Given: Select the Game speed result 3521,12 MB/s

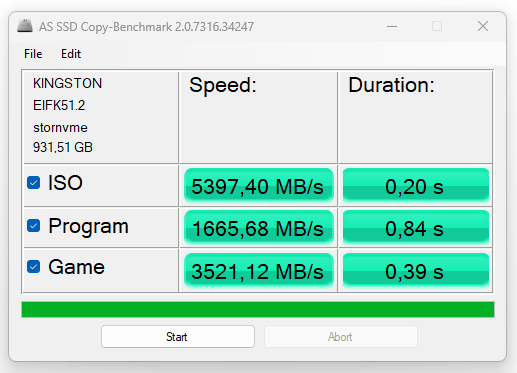Looking at the screenshot, I should coord(259,271).
